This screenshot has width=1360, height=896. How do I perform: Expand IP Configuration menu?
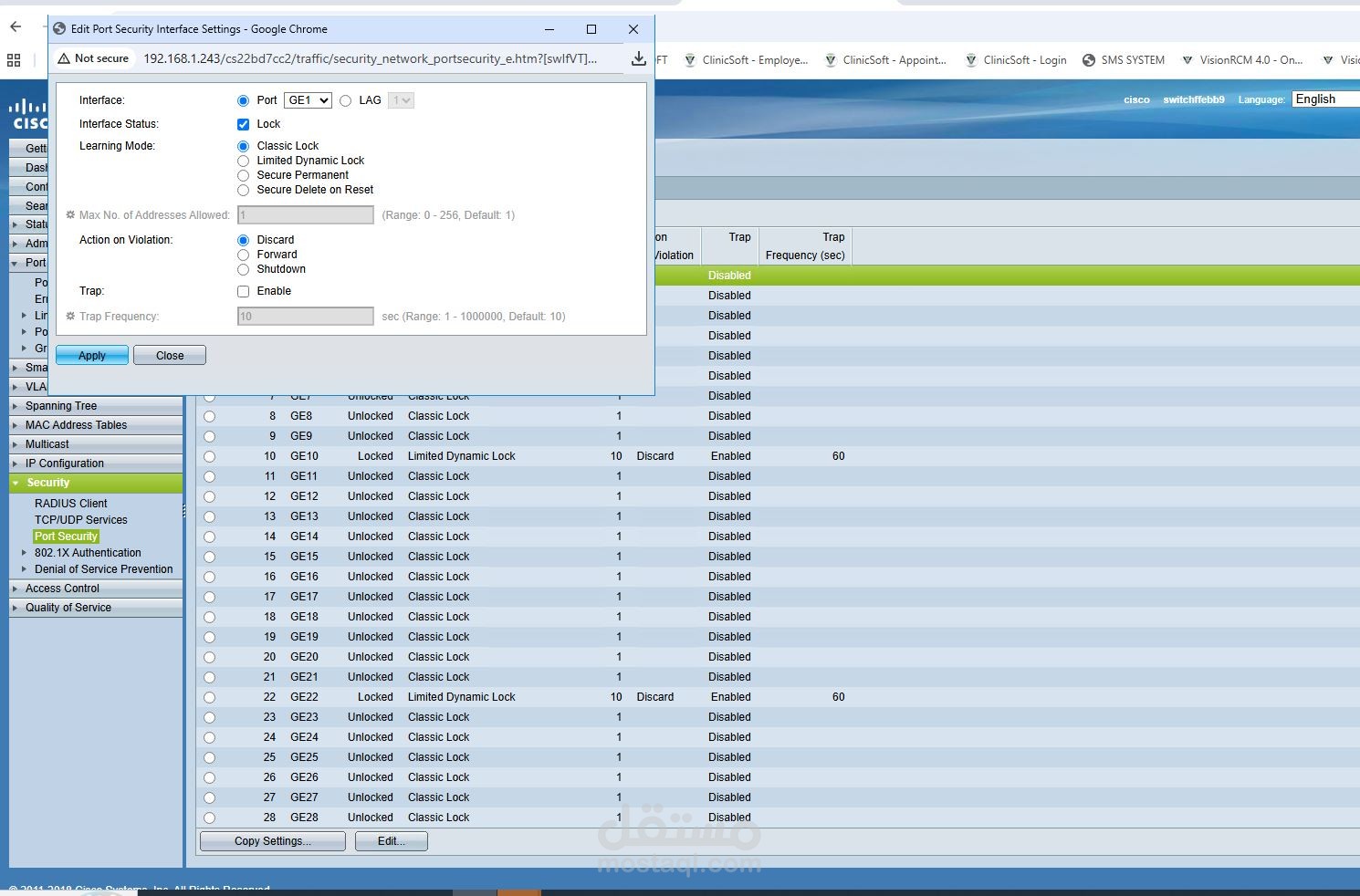[96, 464]
